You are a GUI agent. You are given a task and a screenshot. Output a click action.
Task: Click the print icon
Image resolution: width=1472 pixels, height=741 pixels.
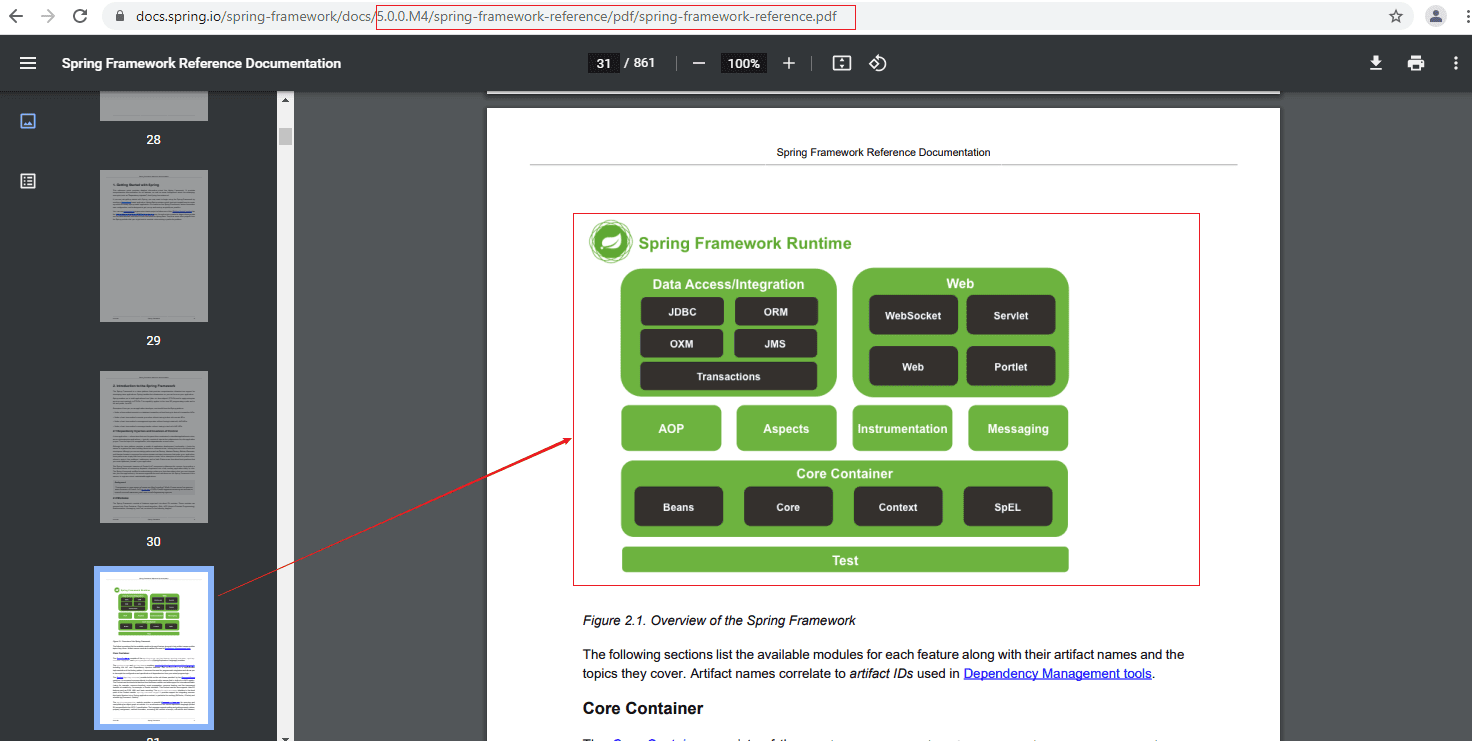click(x=1416, y=63)
